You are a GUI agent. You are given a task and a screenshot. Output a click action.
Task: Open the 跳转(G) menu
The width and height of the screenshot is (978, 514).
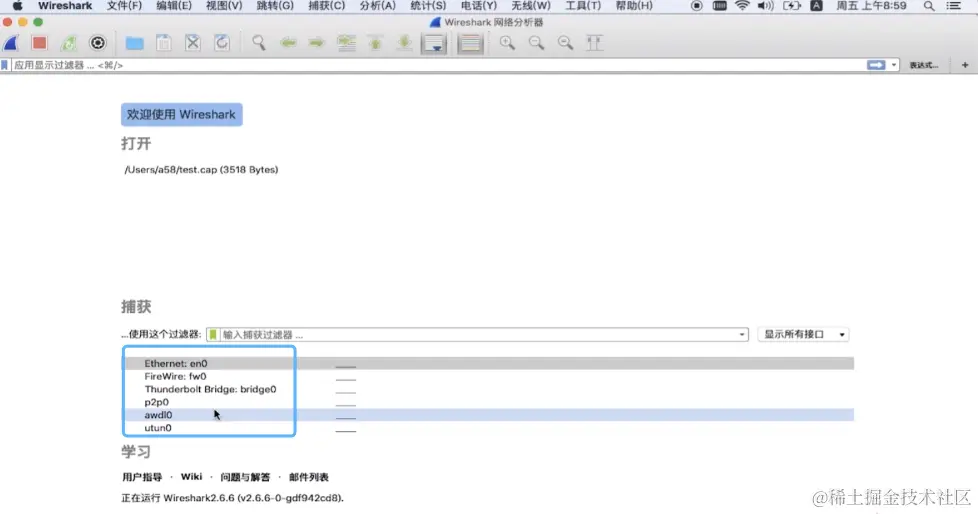tap(275, 6)
